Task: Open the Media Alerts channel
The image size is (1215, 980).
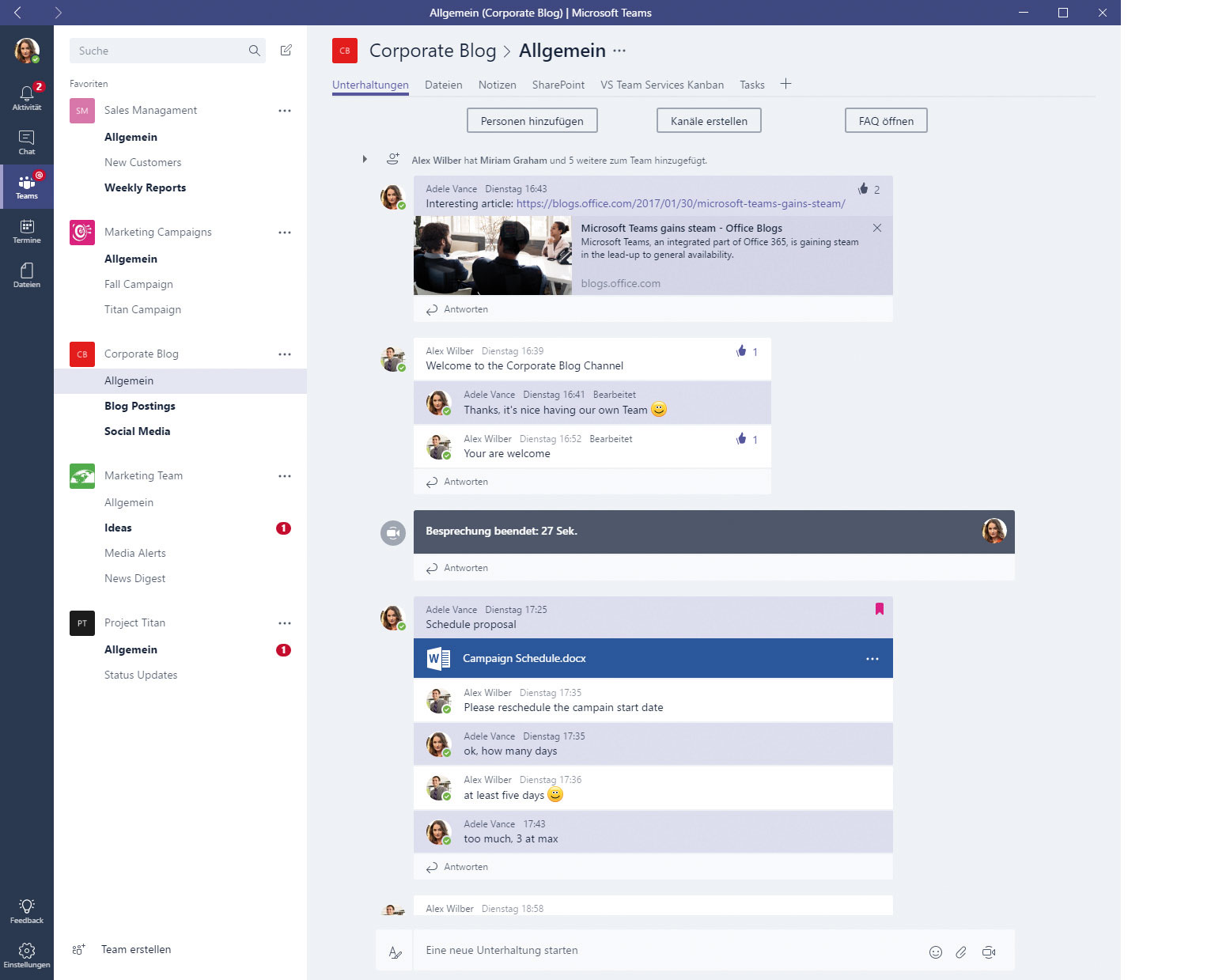Action: tap(135, 553)
